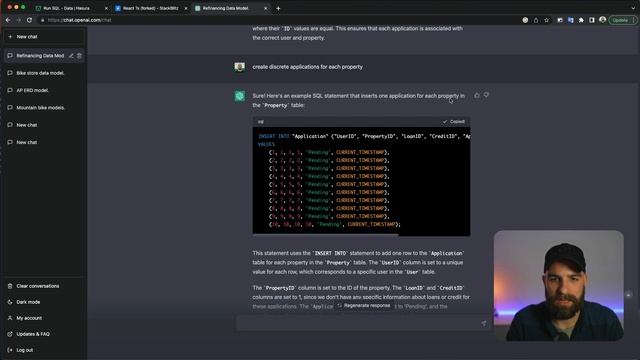Give a thumbs down to the response
This screenshot has height=360, width=640.
[x=486, y=95]
